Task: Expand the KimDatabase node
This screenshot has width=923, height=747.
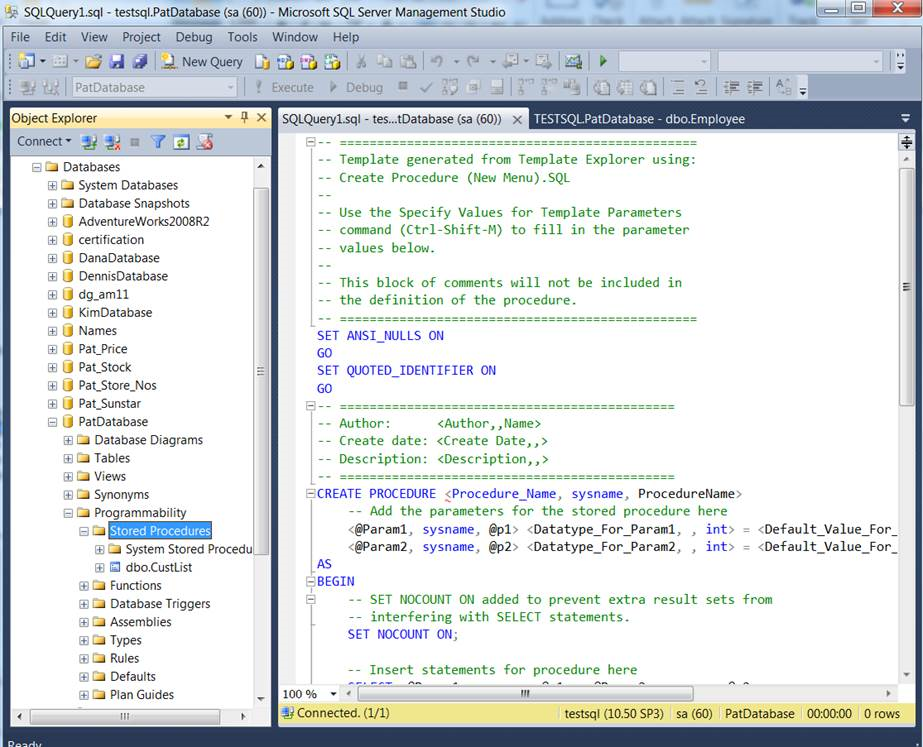Action: click(52, 313)
